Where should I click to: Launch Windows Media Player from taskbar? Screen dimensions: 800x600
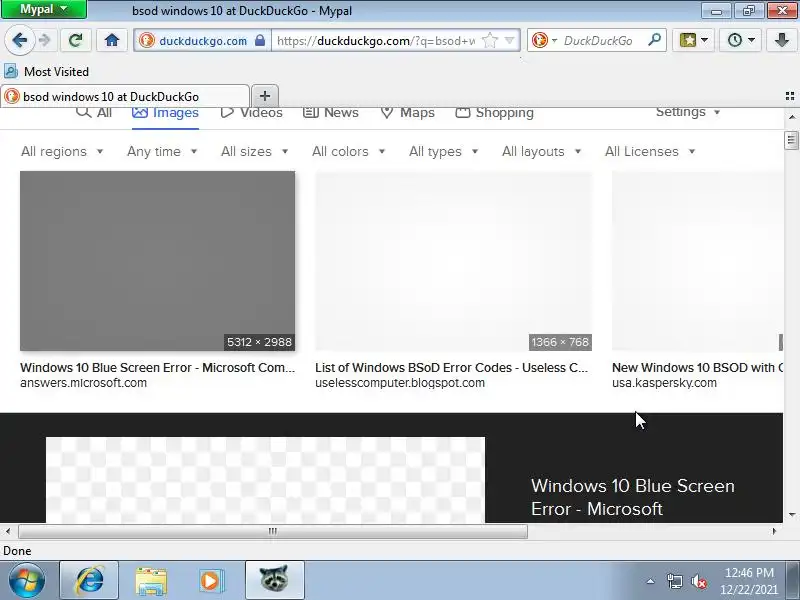pyautogui.click(x=211, y=581)
